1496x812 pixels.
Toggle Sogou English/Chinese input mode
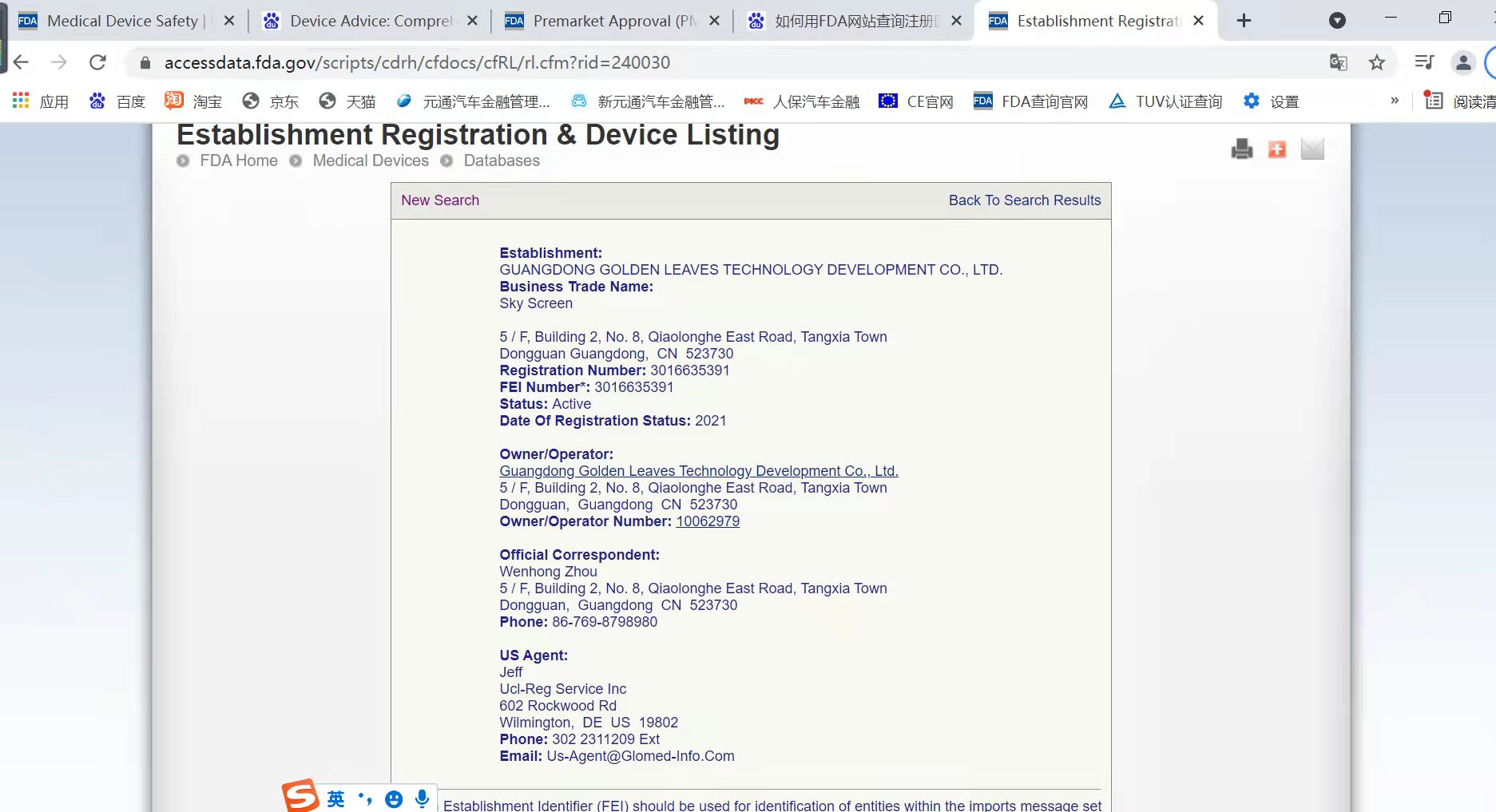coord(335,798)
